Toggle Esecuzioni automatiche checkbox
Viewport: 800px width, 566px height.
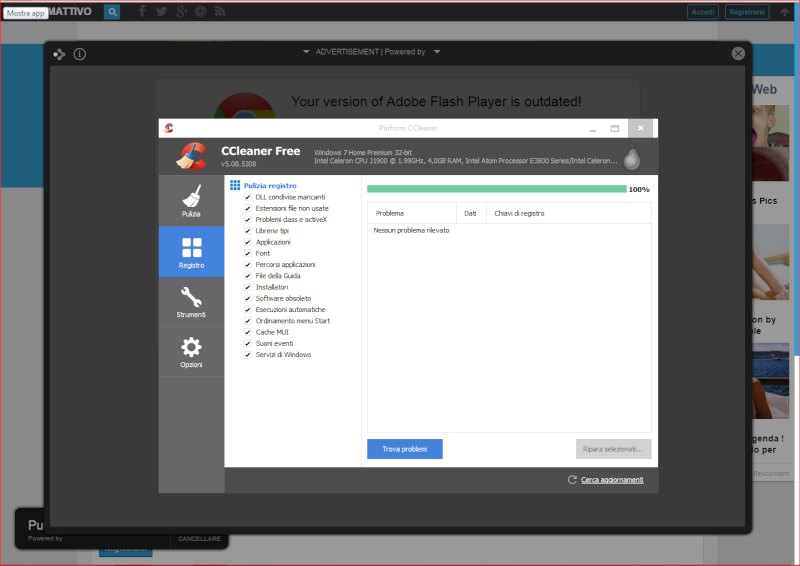tap(247, 309)
